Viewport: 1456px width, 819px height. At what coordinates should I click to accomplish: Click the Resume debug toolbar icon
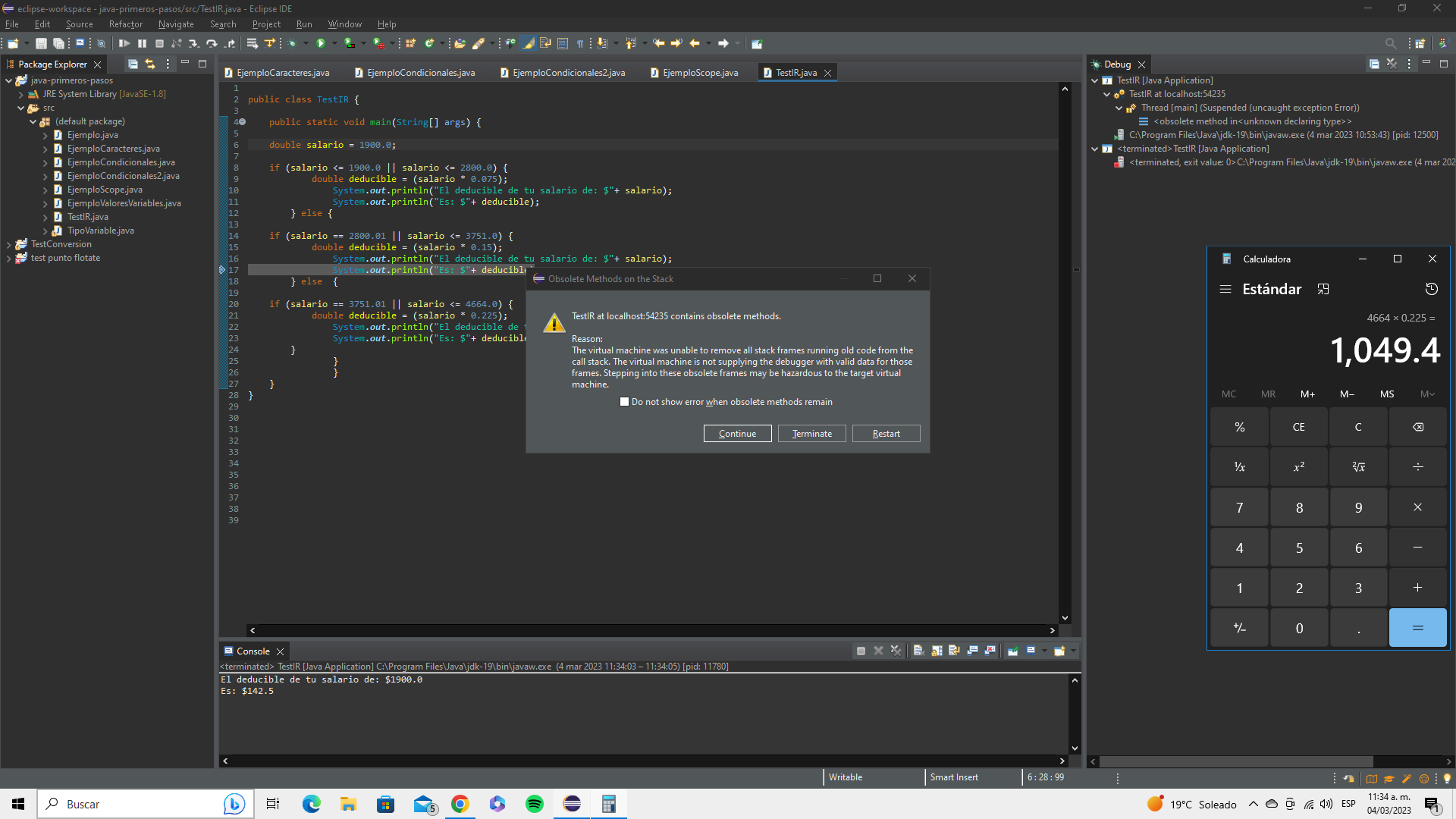tap(124, 43)
